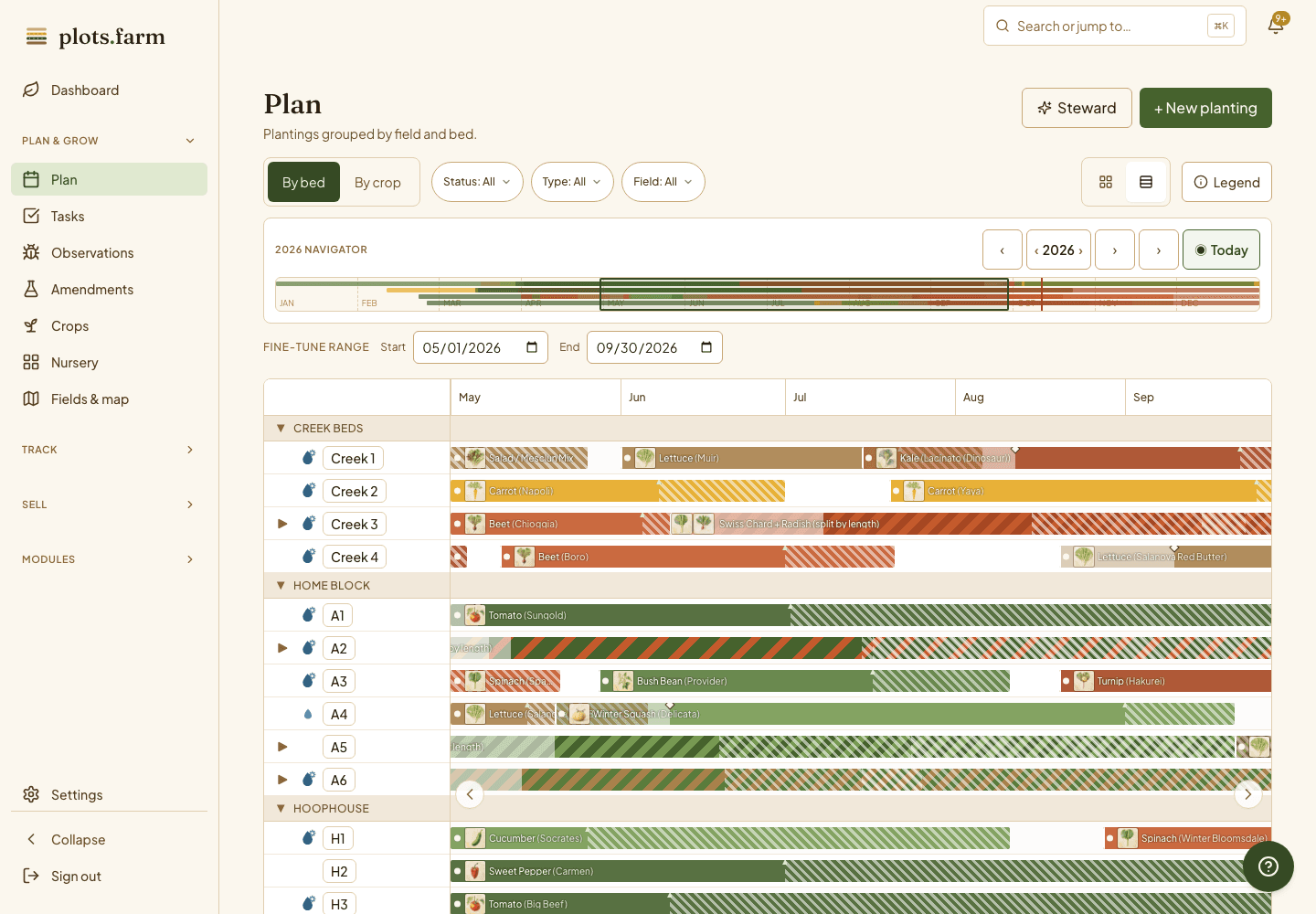Open Tasks in the sidebar

109,216
